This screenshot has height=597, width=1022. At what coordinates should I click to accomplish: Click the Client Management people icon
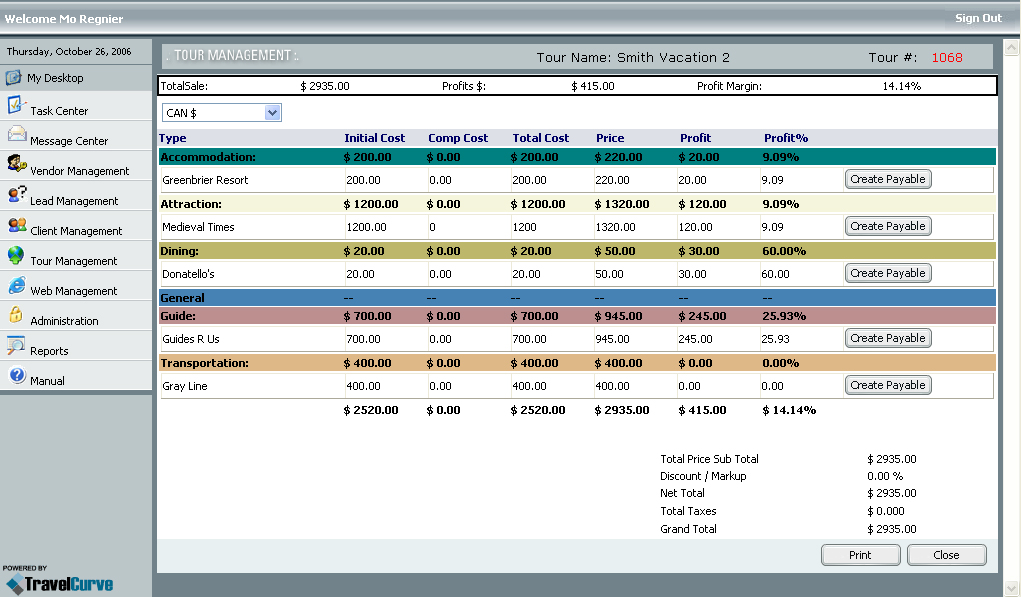[x=17, y=225]
